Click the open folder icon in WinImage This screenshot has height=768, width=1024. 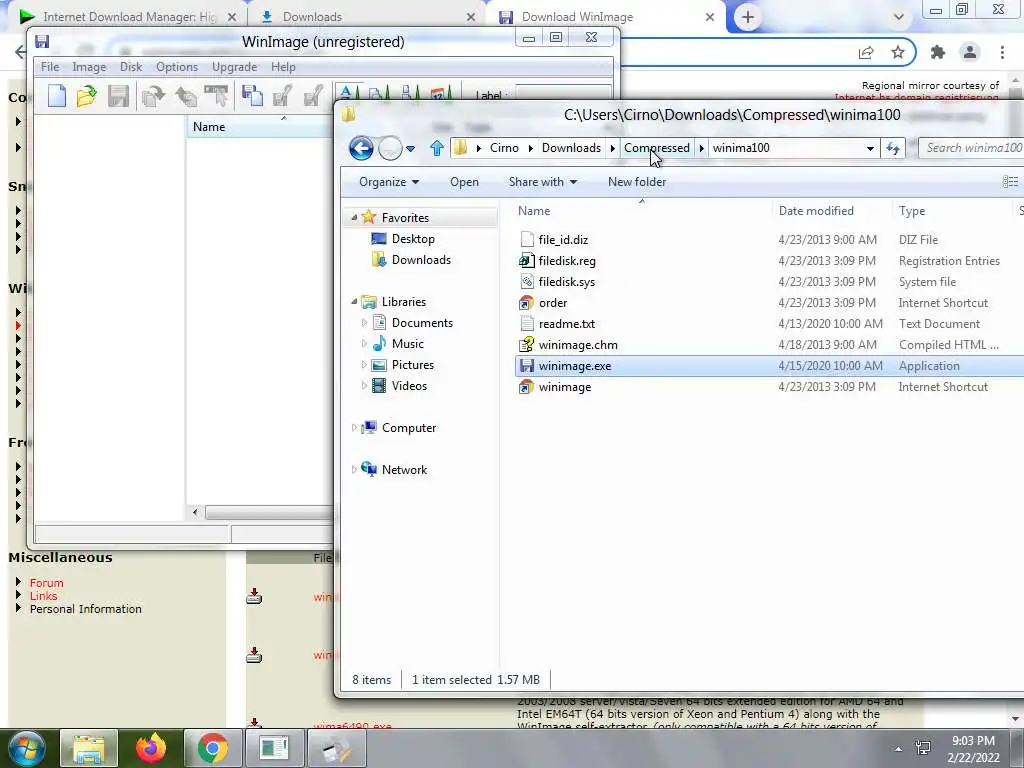click(x=86, y=96)
